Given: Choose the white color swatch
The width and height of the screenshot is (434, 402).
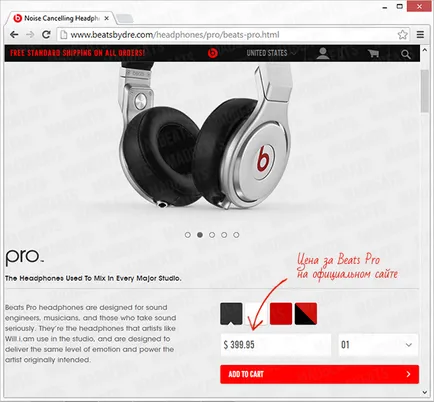Looking at the screenshot, I should coord(256,314).
